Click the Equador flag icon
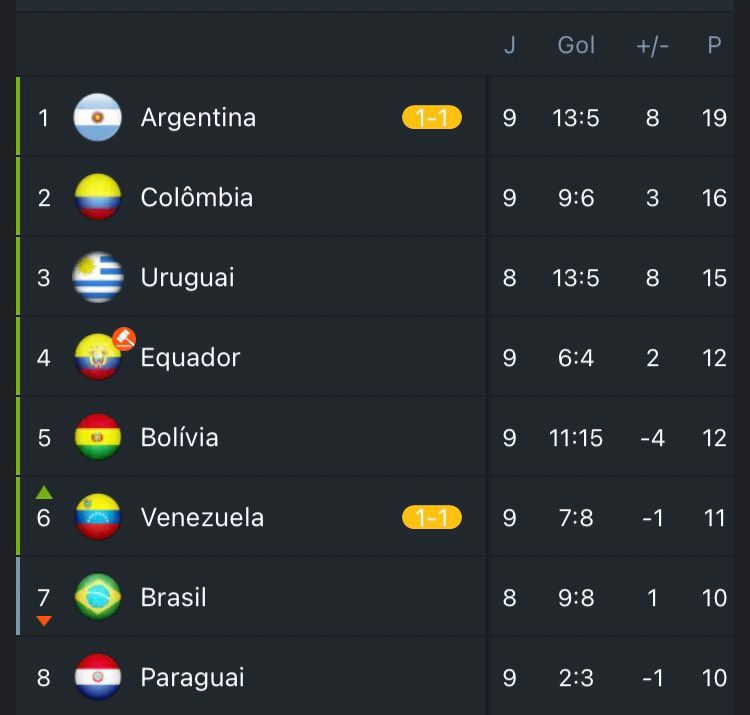This screenshot has width=750, height=715. [x=98, y=358]
